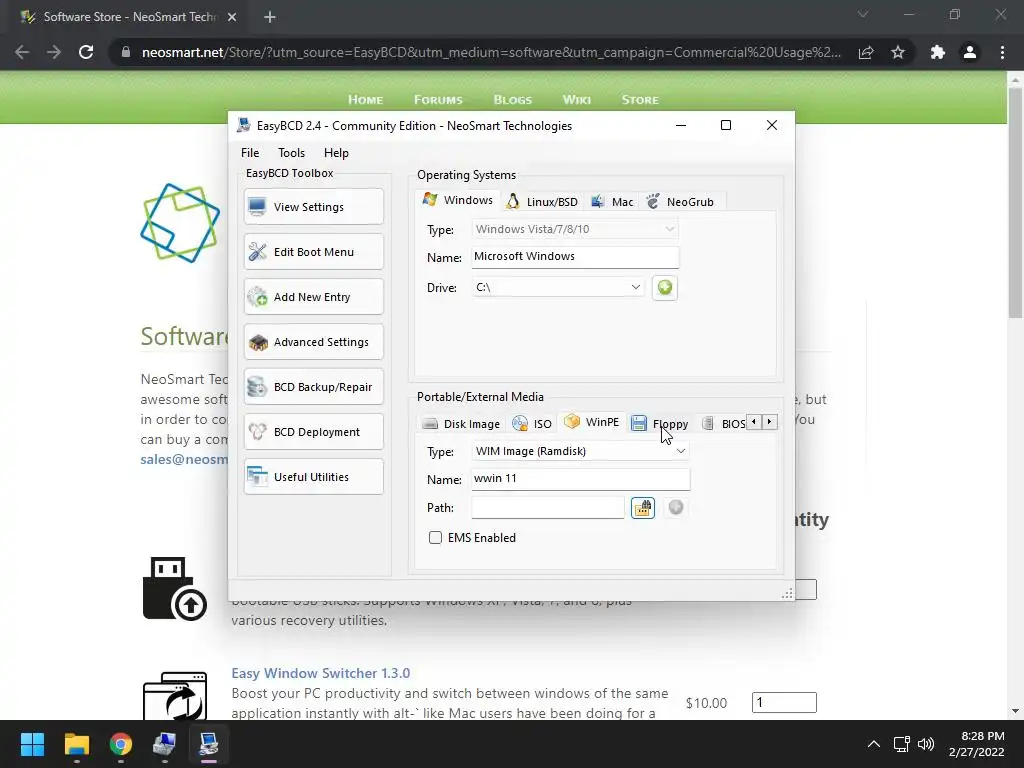Open Wiki in NeoSmart site navigation
Viewport: 1024px width, 768px height.
point(577,100)
